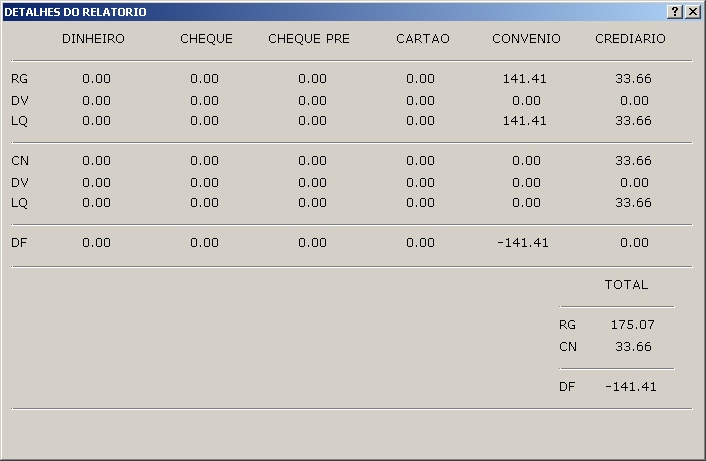Select the CHEQUE column header
This screenshot has height=461, width=706.
(206, 39)
